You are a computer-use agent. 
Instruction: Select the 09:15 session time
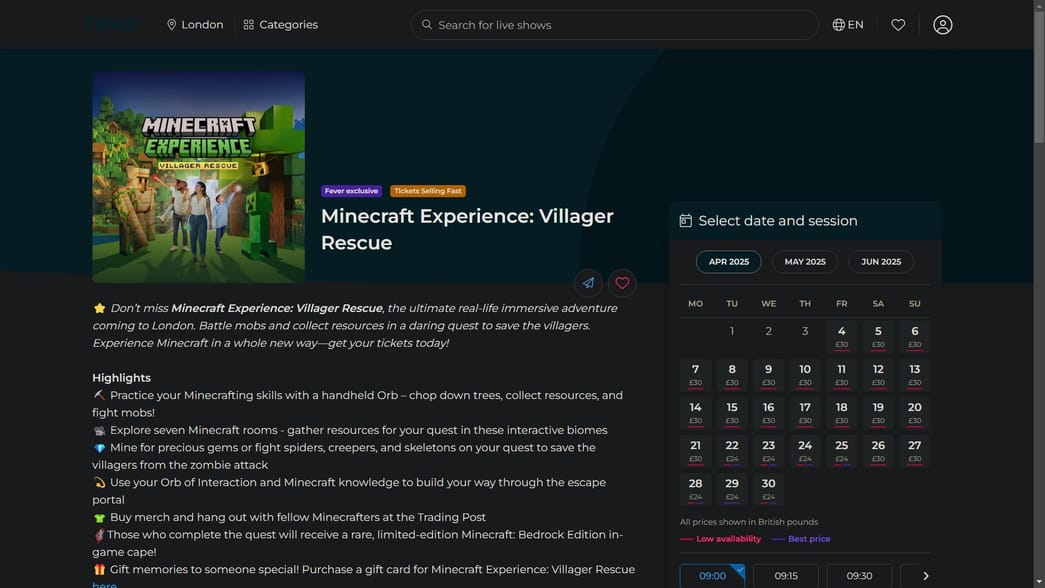point(785,576)
